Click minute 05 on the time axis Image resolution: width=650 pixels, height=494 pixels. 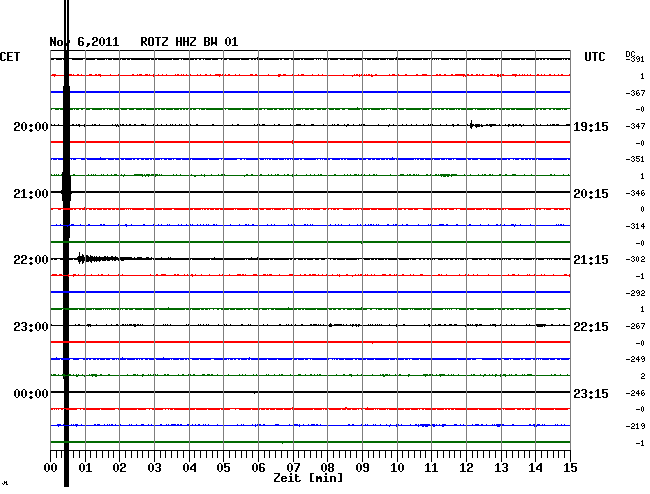pyautogui.click(x=223, y=467)
